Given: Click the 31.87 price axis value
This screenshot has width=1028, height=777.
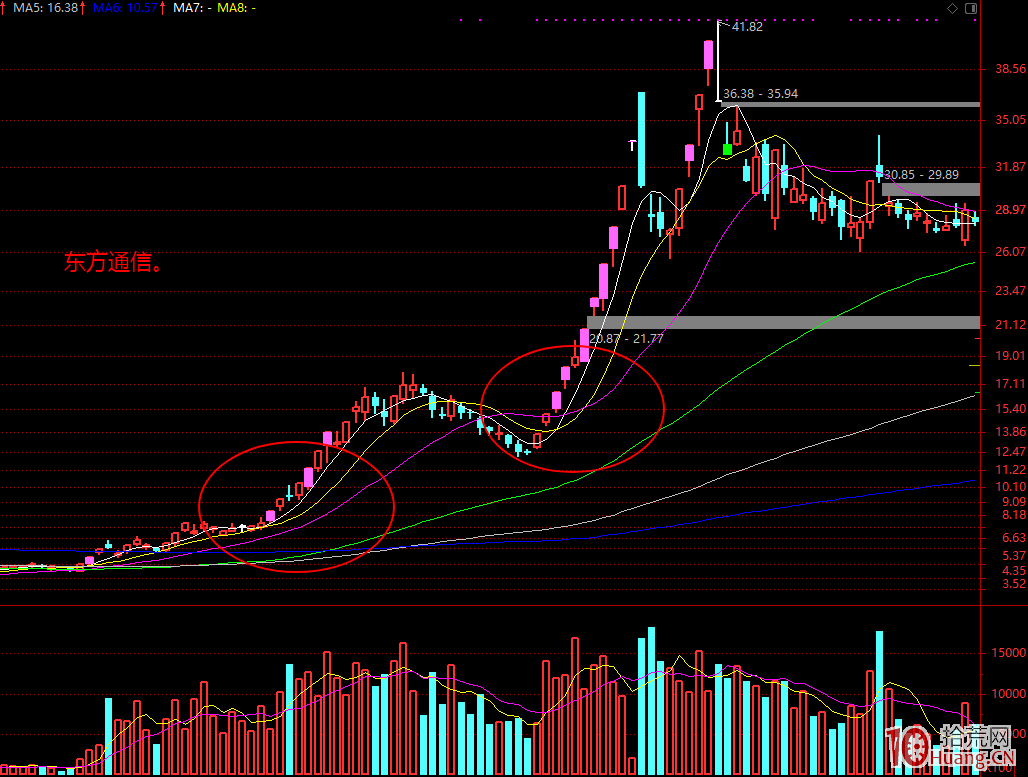Looking at the screenshot, I should point(1010,167).
